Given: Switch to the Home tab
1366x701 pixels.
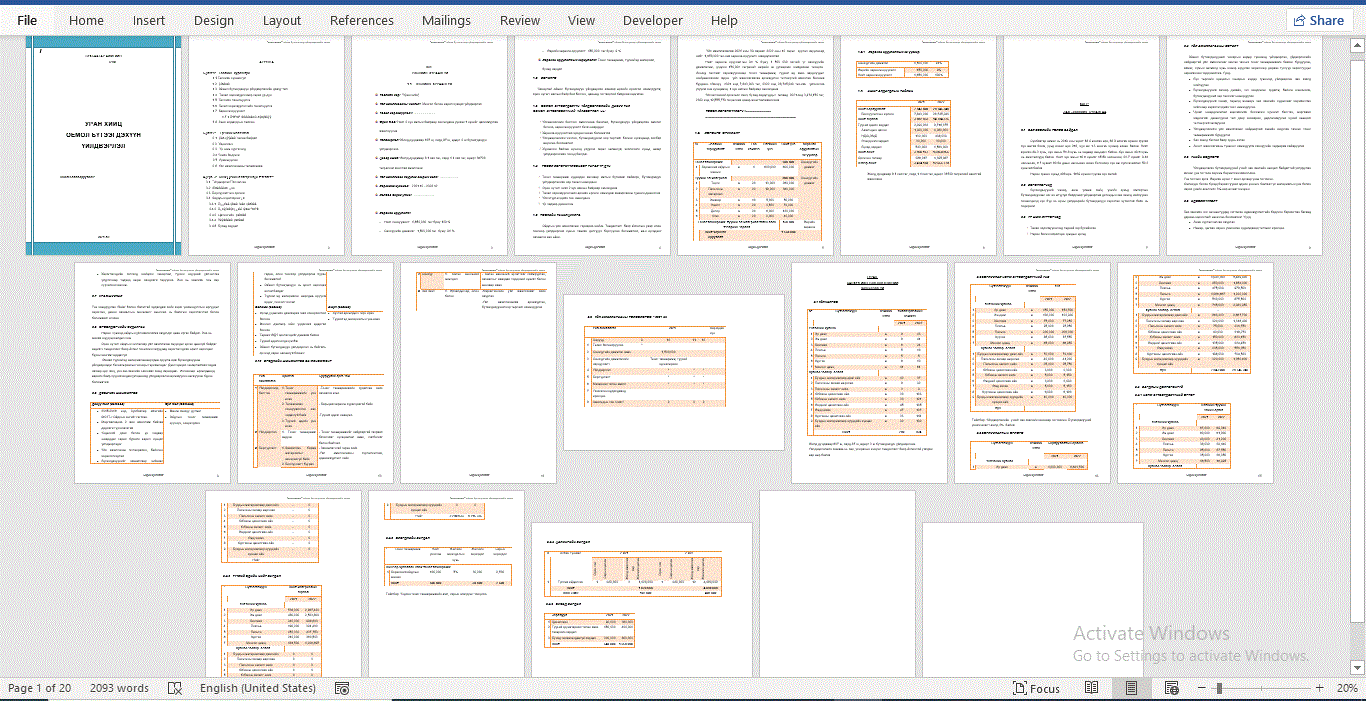Looking at the screenshot, I should click(x=86, y=20).
